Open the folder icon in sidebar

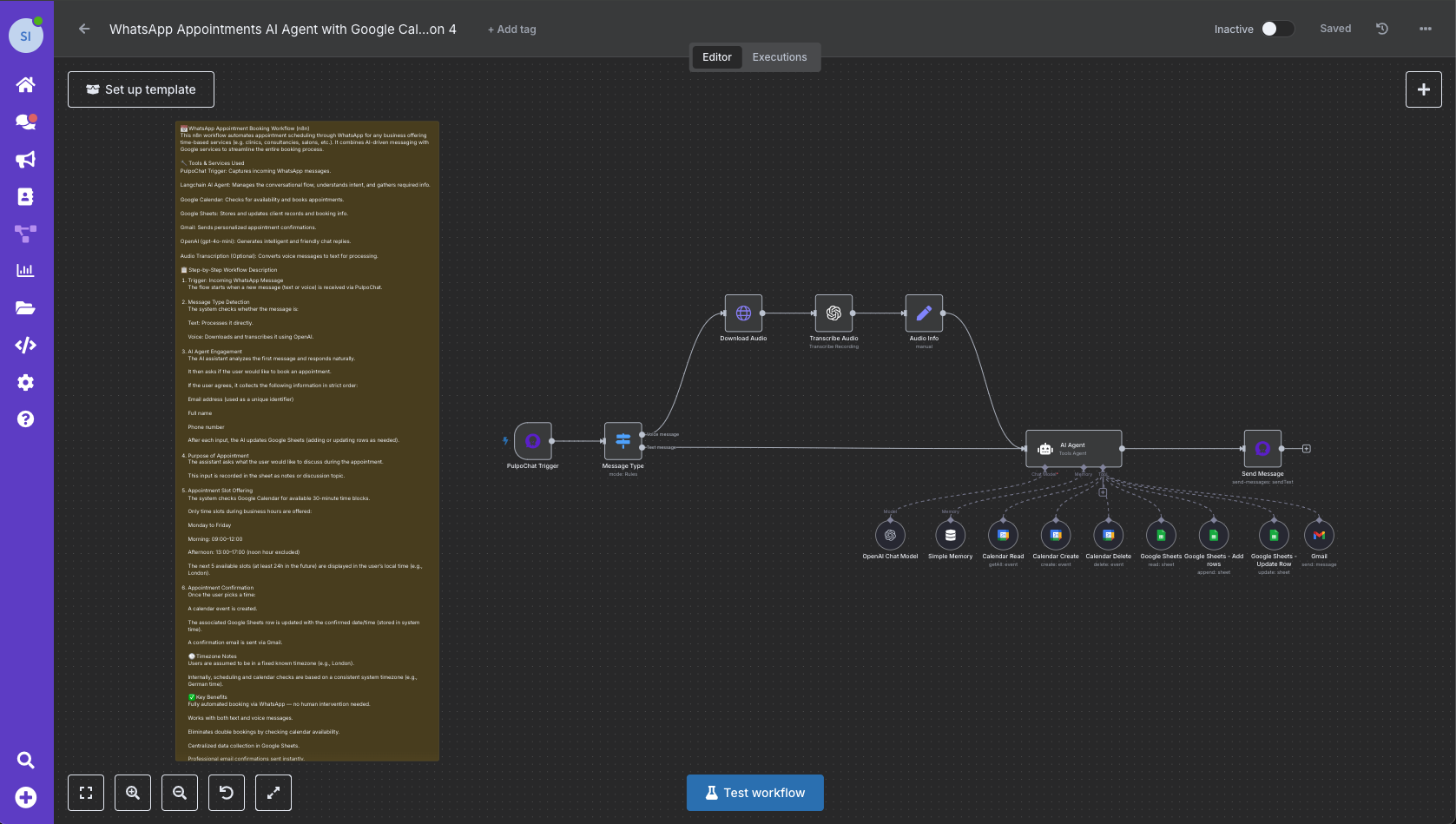[26, 307]
